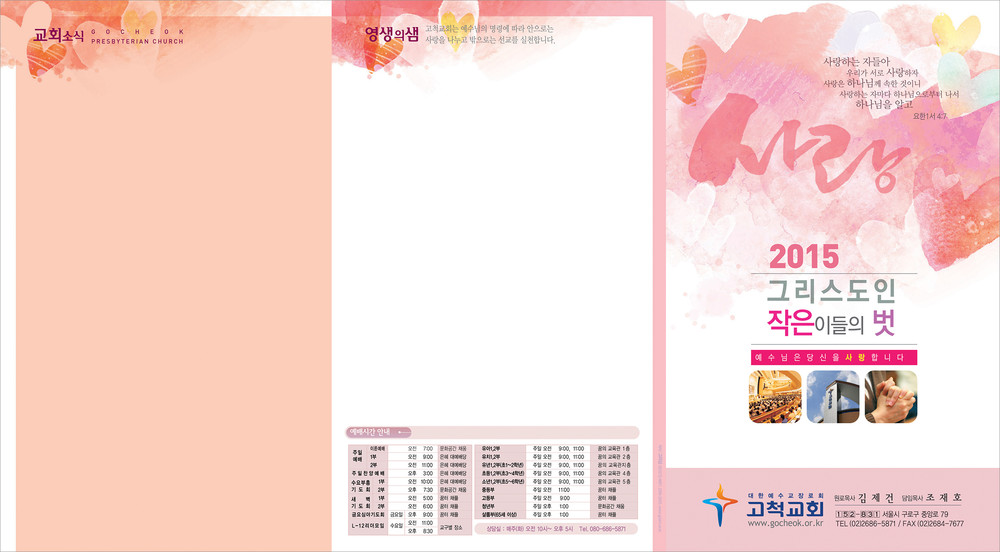Image resolution: width=1000 pixels, height=552 pixels.
Task: Click the 예배시간 안내 heading label
Action: click(368, 432)
